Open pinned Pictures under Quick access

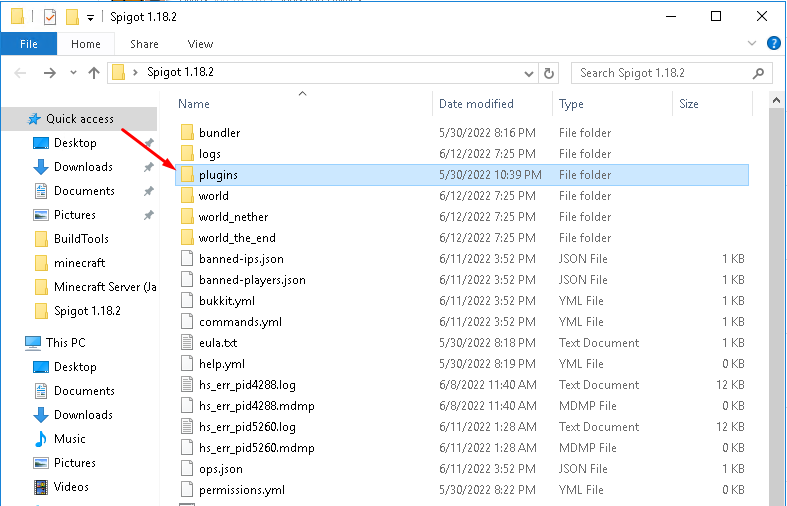click(x=75, y=215)
